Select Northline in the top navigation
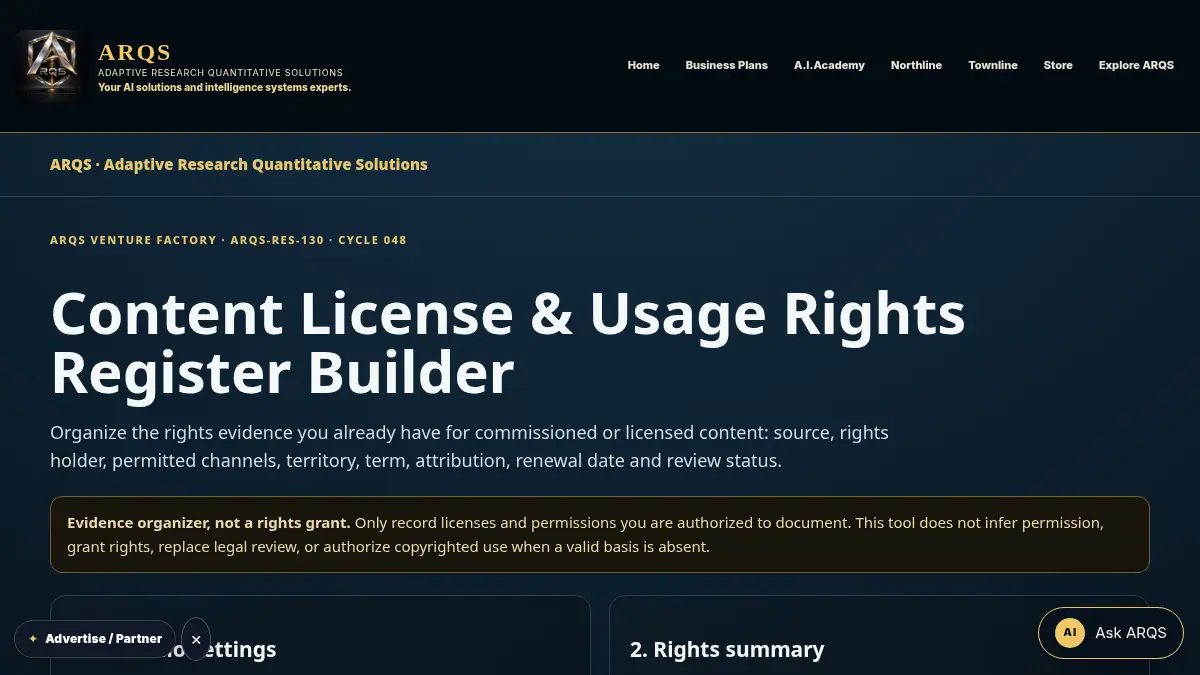This screenshot has height=675, width=1200. 916,65
